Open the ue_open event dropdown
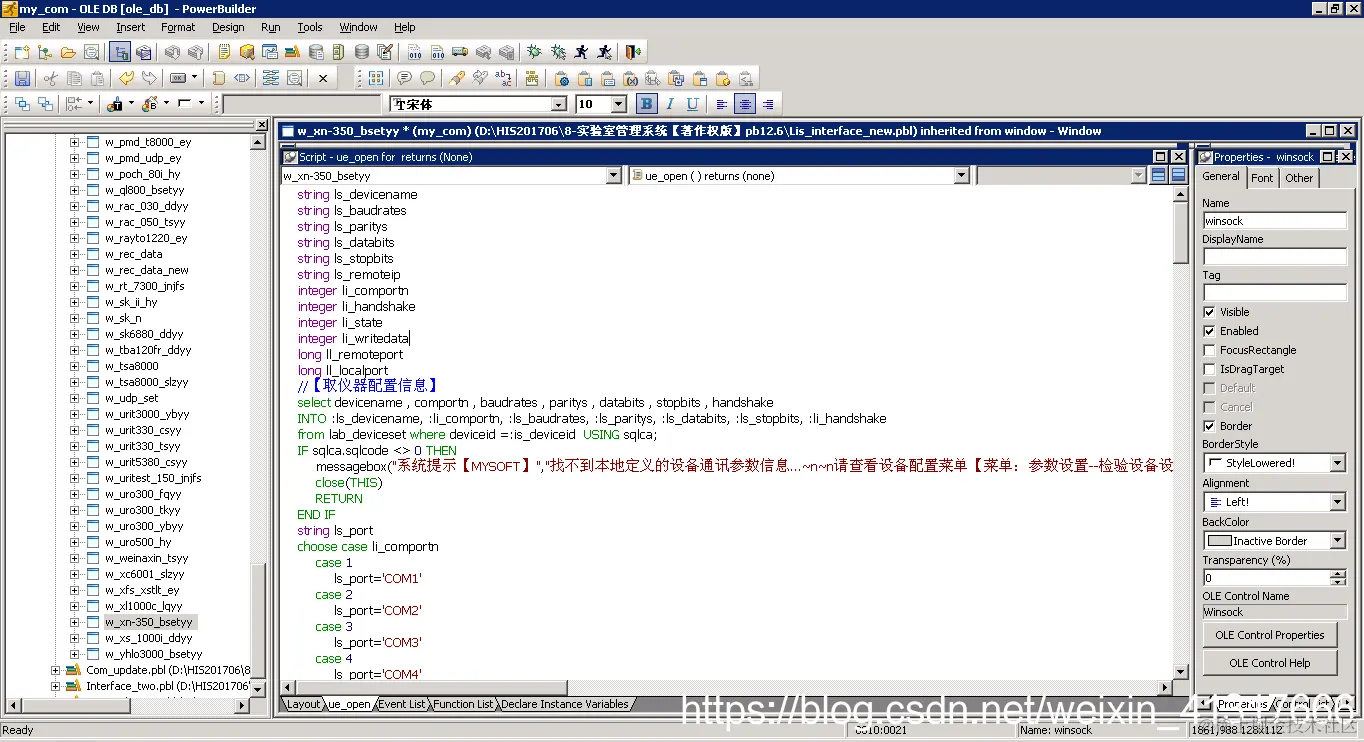The width and height of the screenshot is (1364, 742). (961, 176)
